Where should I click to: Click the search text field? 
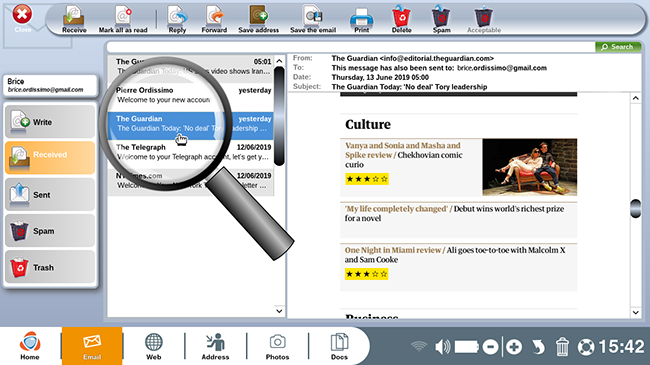click(351, 47)
